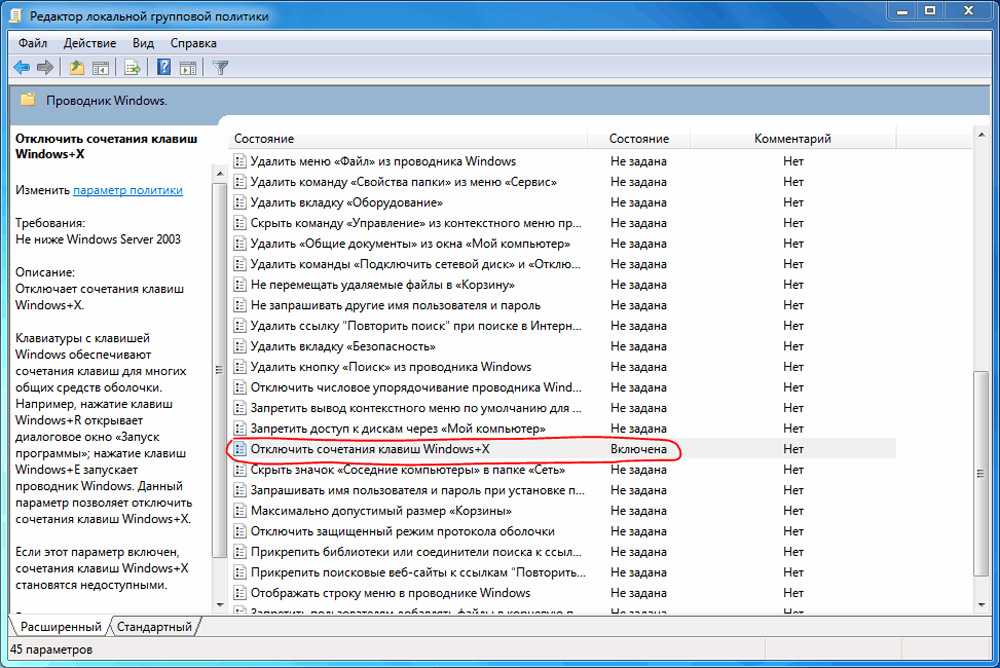This screenshot has width=1000, height=668.
Task: Click the Forward arrow toolbar icon
Action: [x=45, y=68]
